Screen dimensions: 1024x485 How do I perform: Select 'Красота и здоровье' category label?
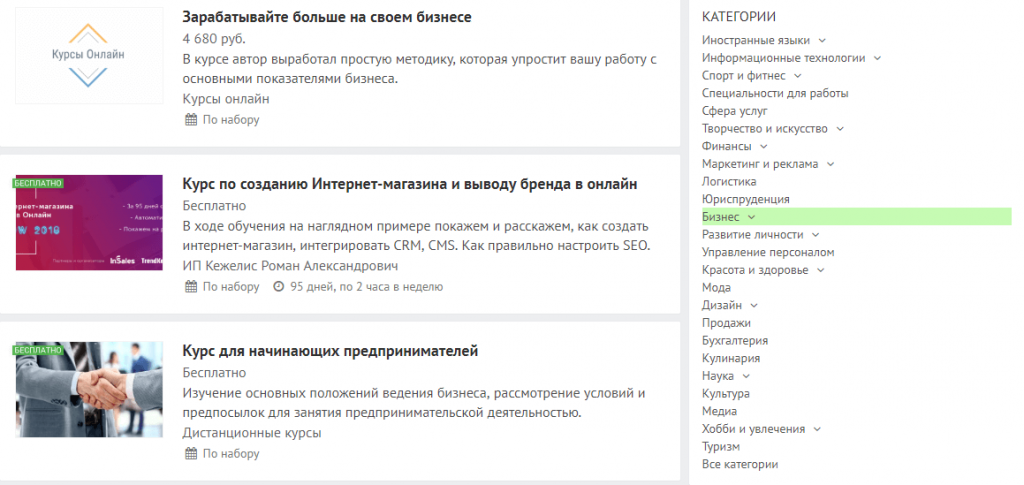[x=755, y=270]
